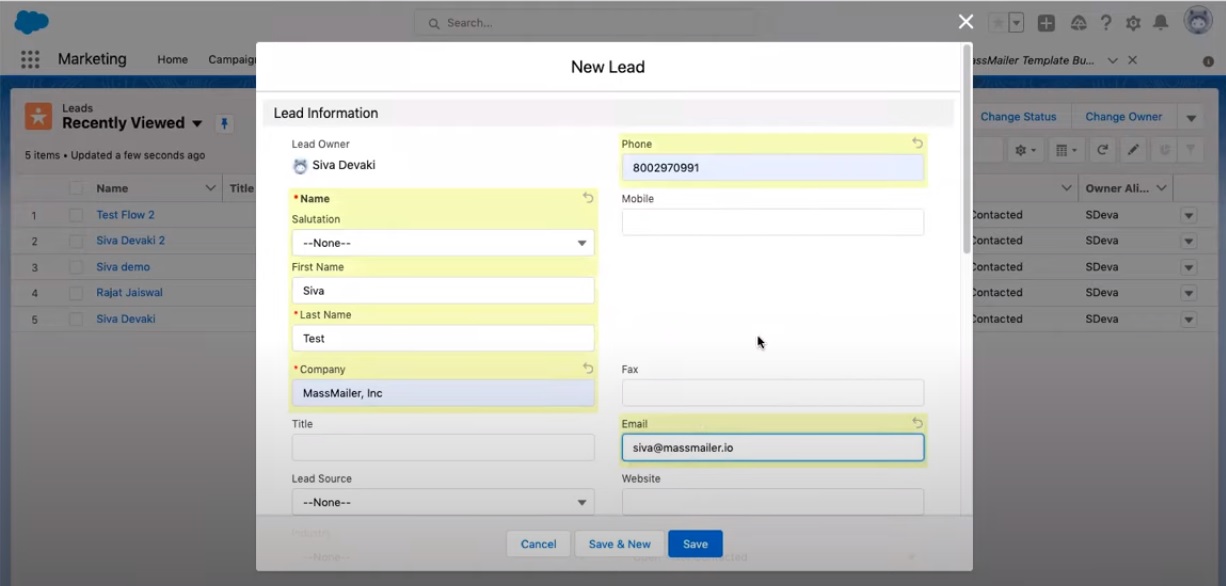Image resolution: width=1226 pixels, height=586 pixels.
Task: Save the new lead
Action: click(x=695, y=543)
